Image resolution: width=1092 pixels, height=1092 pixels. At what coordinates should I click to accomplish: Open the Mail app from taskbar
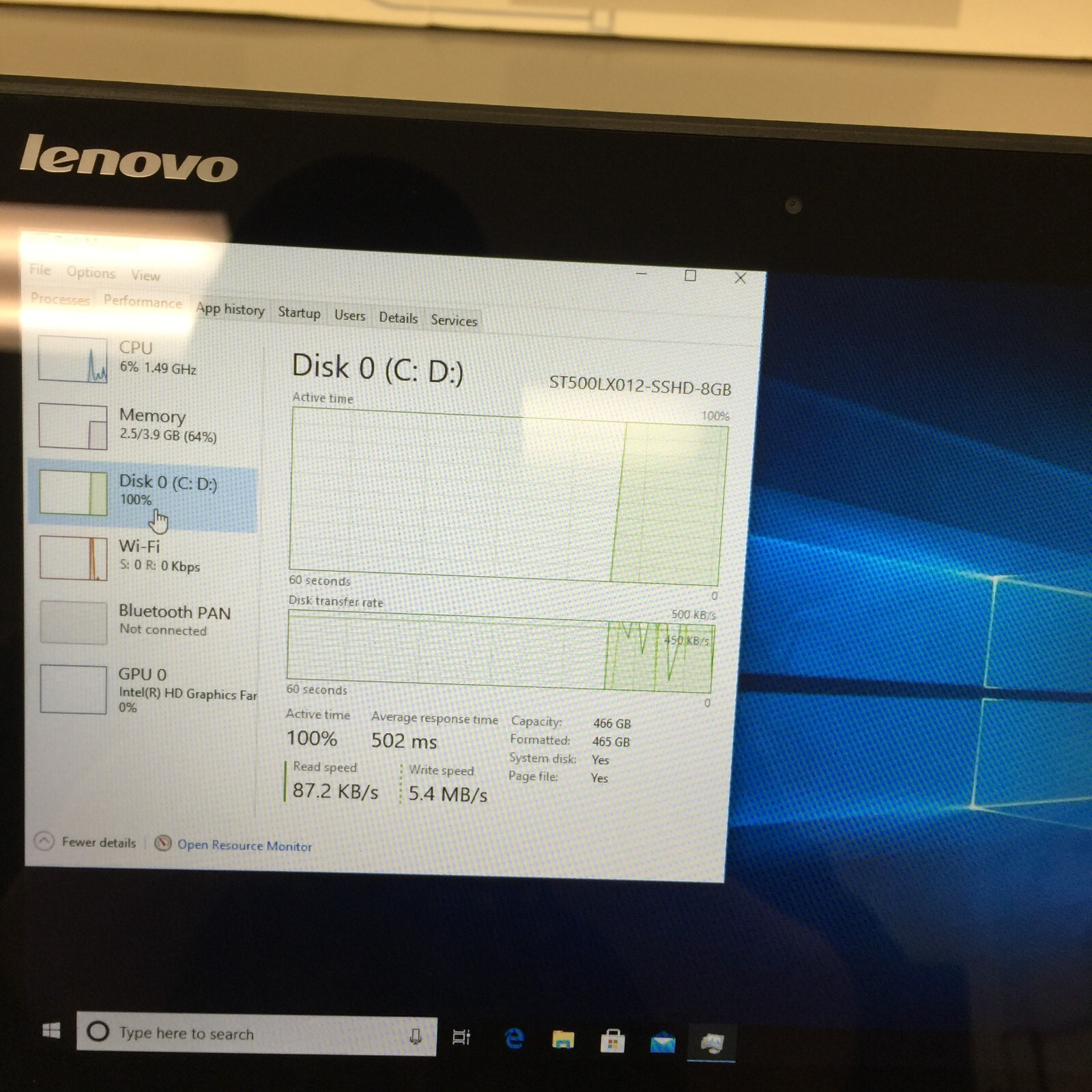click(662, 1043)
